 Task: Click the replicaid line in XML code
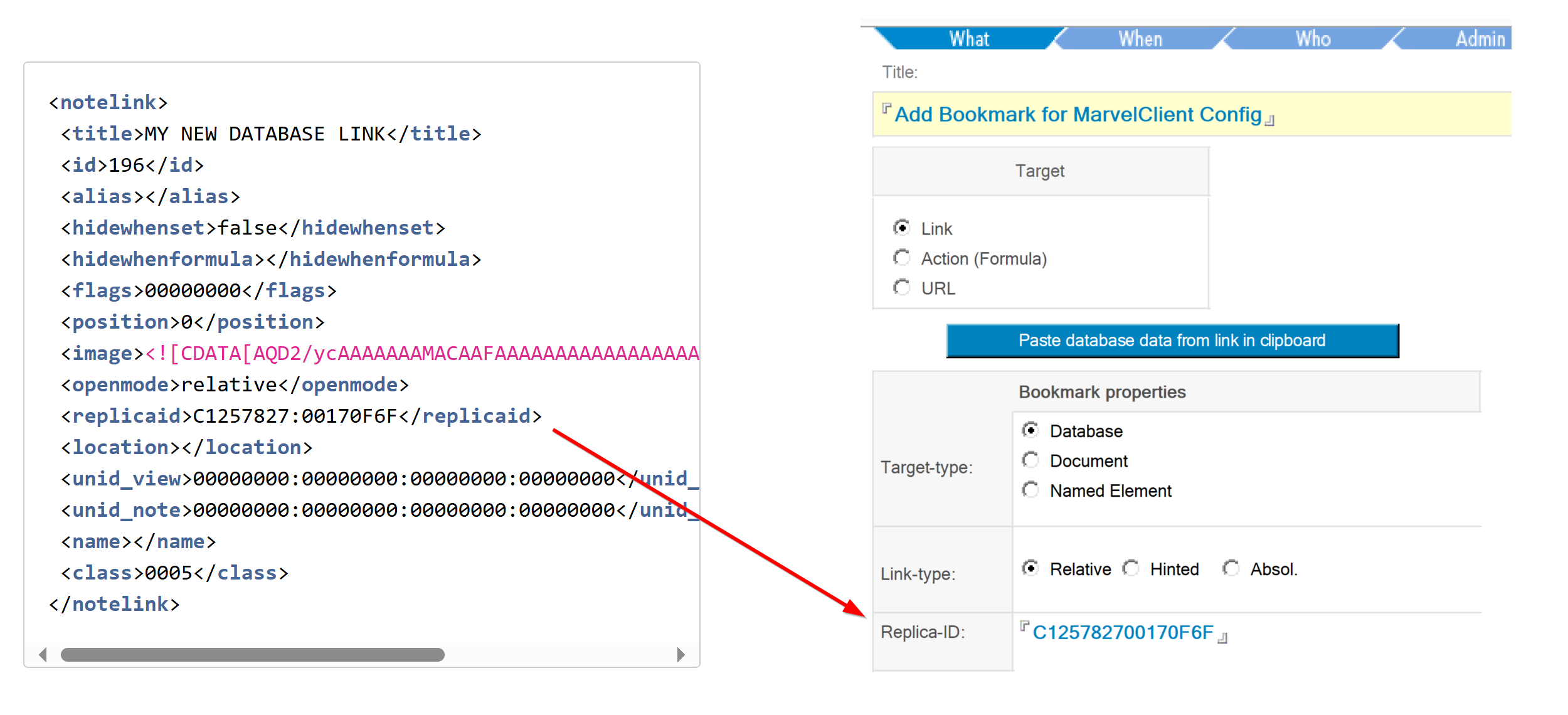tap(301, 416)
